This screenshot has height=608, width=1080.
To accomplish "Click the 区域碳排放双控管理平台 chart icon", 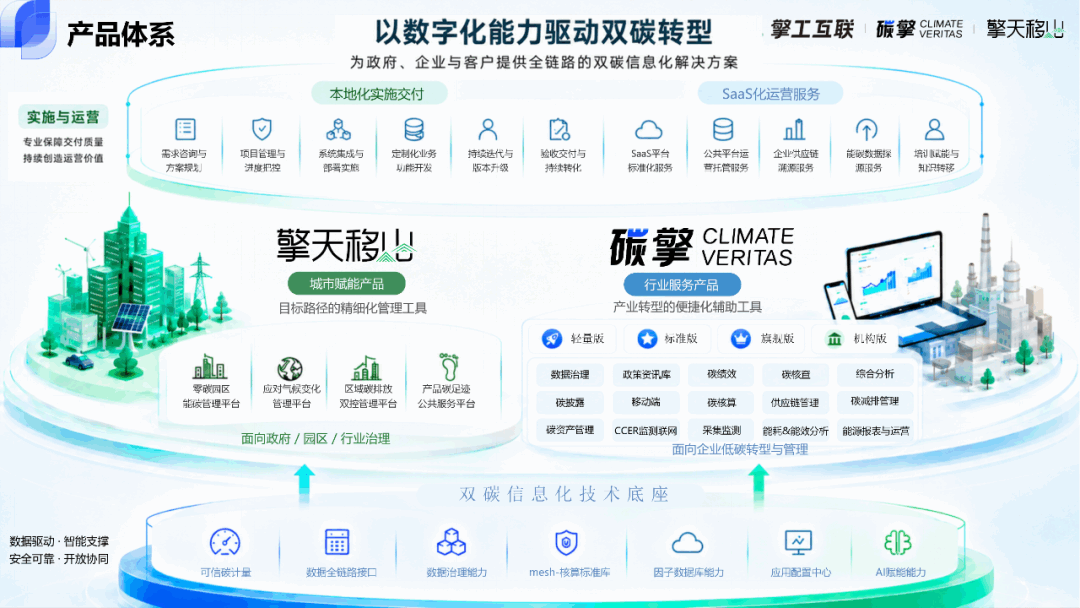I will tap(366, 368).
